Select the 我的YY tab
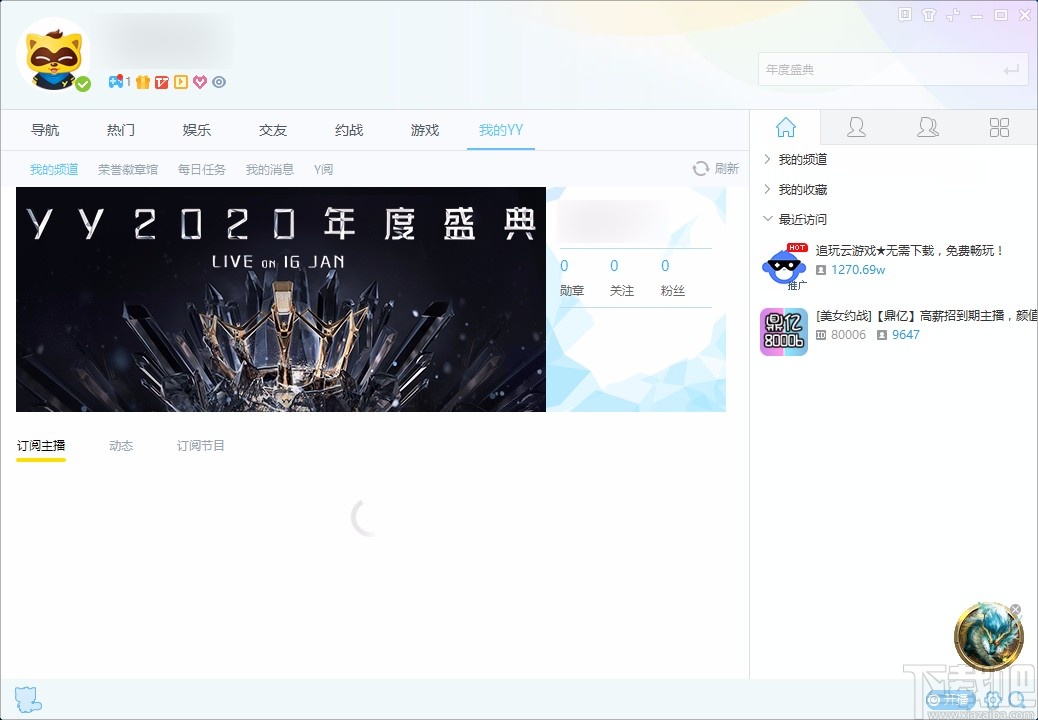1038x720 pixels. (500, 130)
